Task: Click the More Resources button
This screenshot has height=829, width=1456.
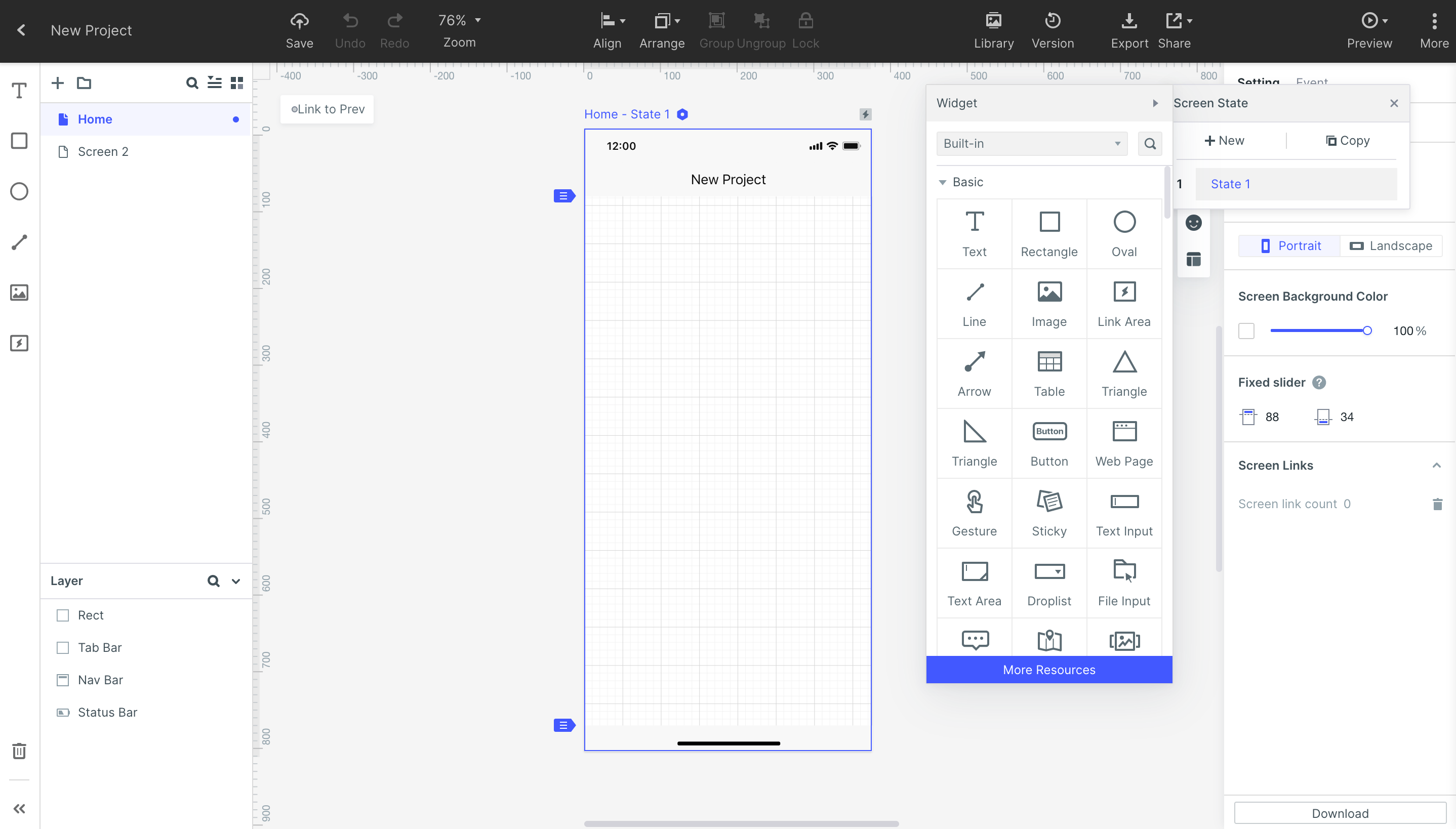Action: (1049, 670)
